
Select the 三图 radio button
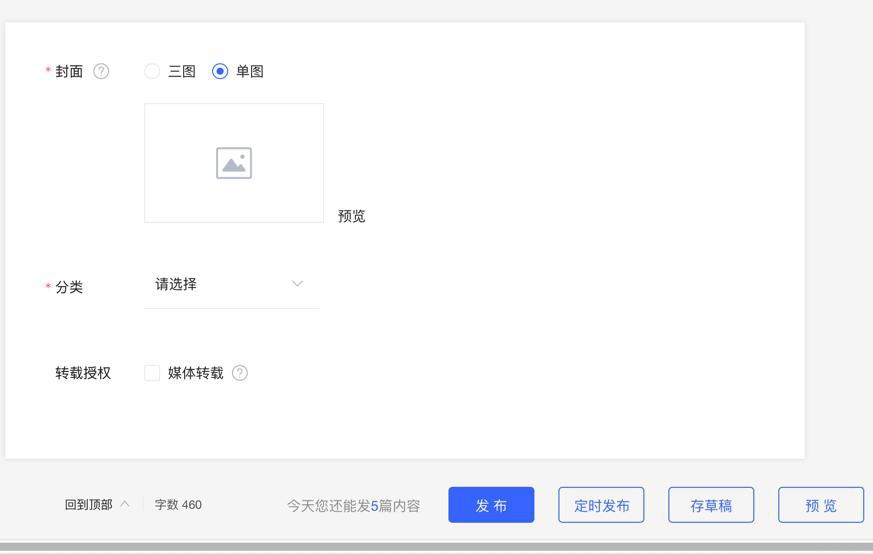(x=152, y=71)
